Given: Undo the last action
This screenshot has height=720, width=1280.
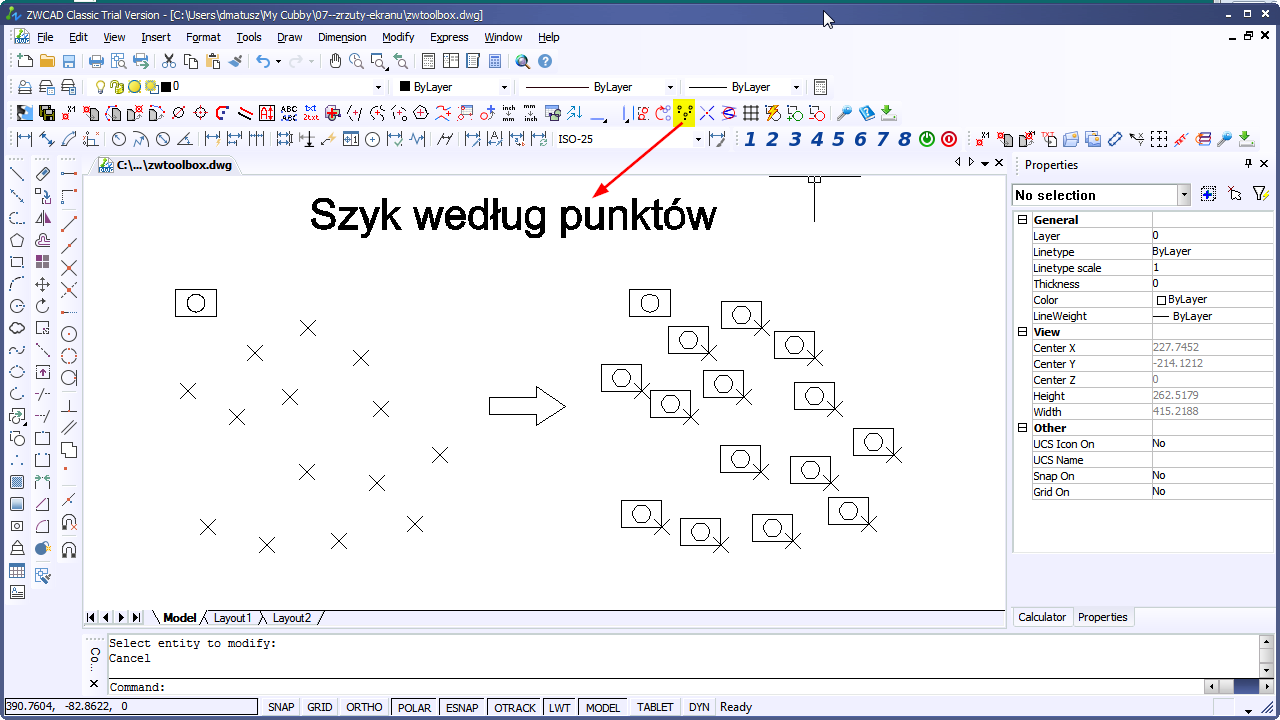Looking at the screenshot, I should pos(262,62).
